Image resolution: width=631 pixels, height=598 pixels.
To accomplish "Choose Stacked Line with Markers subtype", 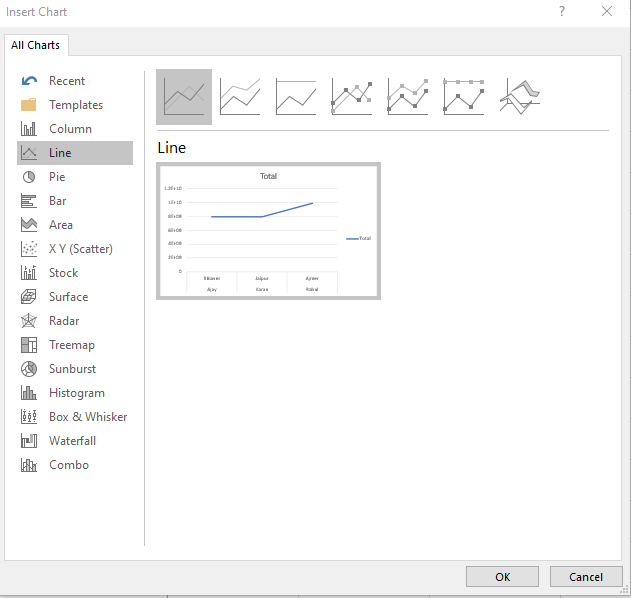I will [x=408, y=97].
